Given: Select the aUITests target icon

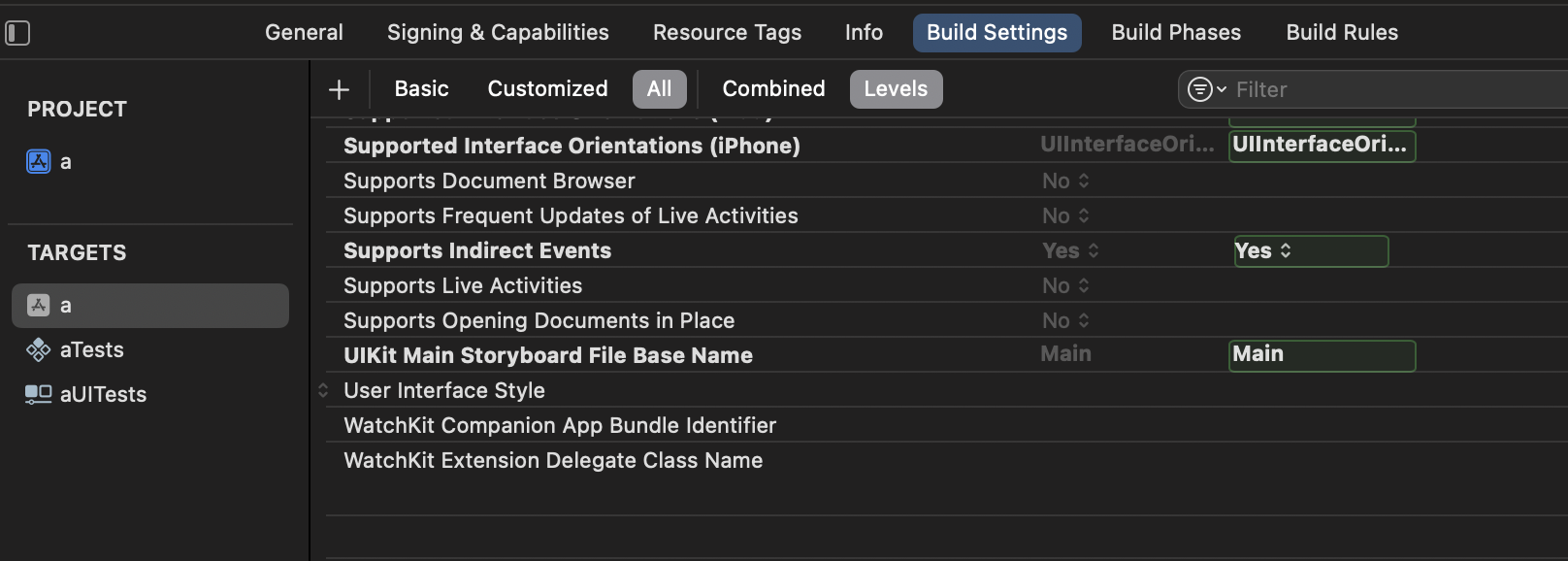Looking at the screenshot, I should pos(39,394).
